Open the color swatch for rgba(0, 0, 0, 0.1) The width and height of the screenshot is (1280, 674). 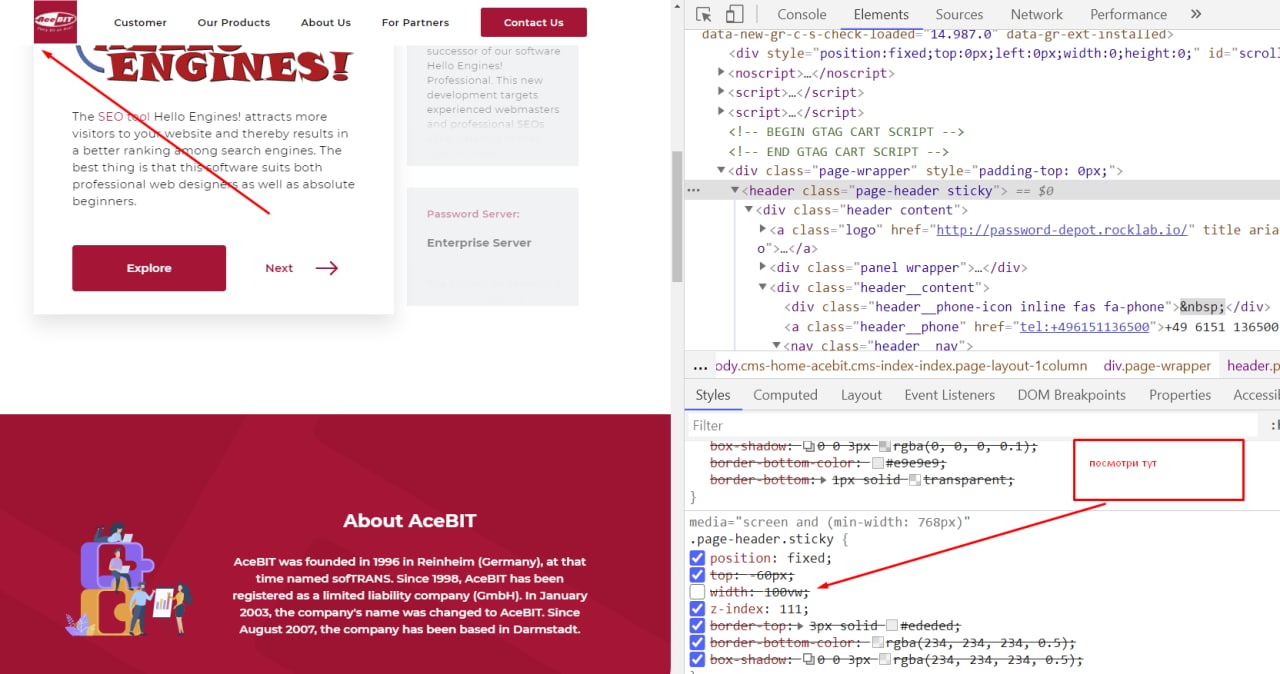(884, 446)
